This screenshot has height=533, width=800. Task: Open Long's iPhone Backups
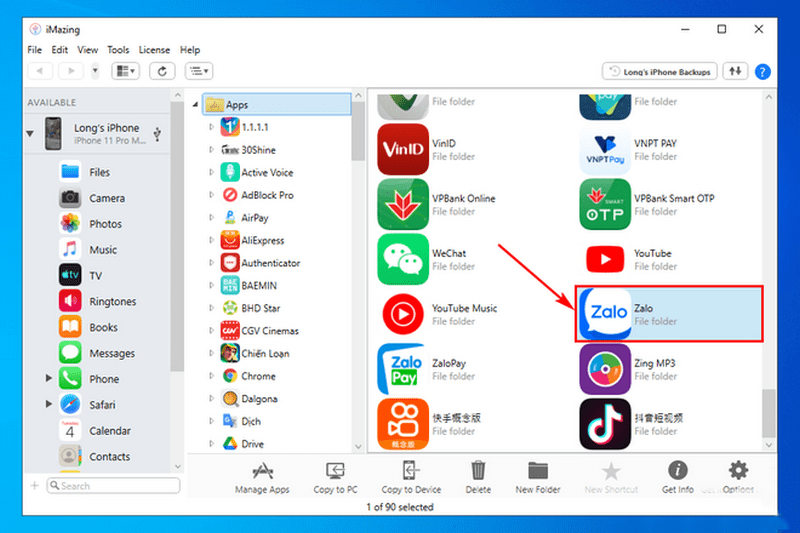click(x=660, y=71)
